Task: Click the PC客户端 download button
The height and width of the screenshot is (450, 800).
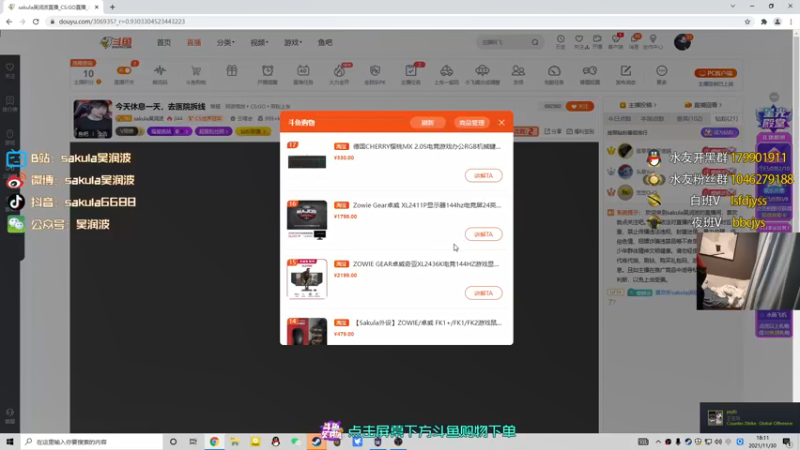Action: point(715,73)
